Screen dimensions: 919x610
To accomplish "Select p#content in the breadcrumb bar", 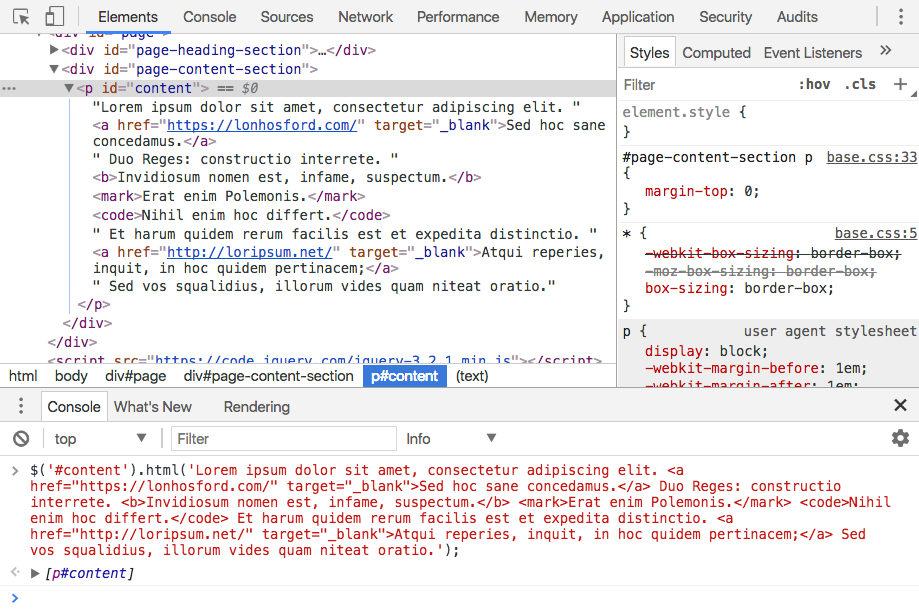I will click(404, 376).
